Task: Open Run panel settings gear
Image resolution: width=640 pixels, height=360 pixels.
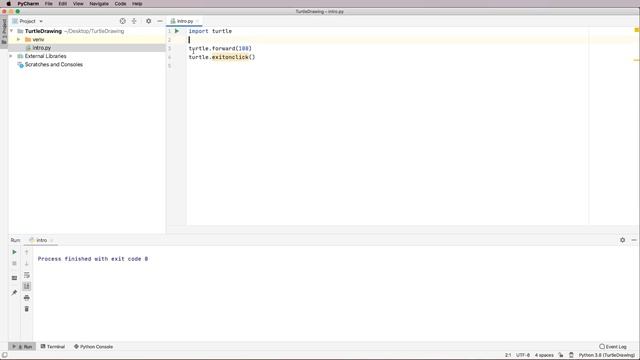Action: click(x=622, y=240)
